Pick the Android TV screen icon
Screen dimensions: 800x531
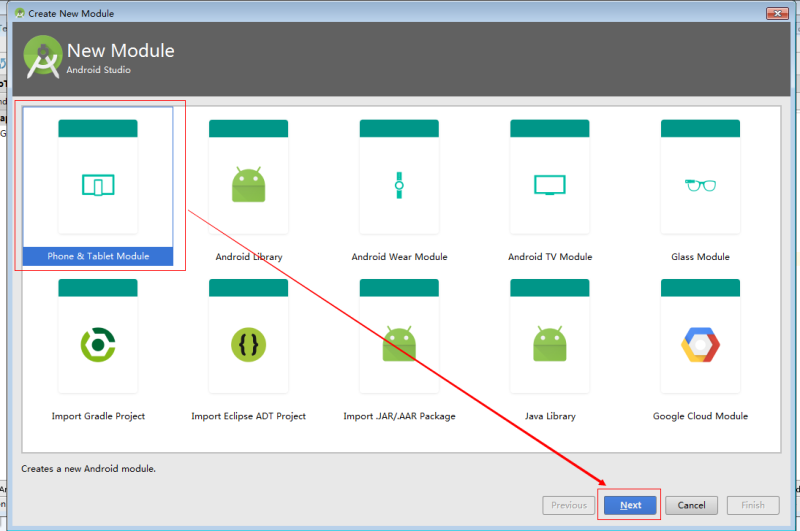549,185
